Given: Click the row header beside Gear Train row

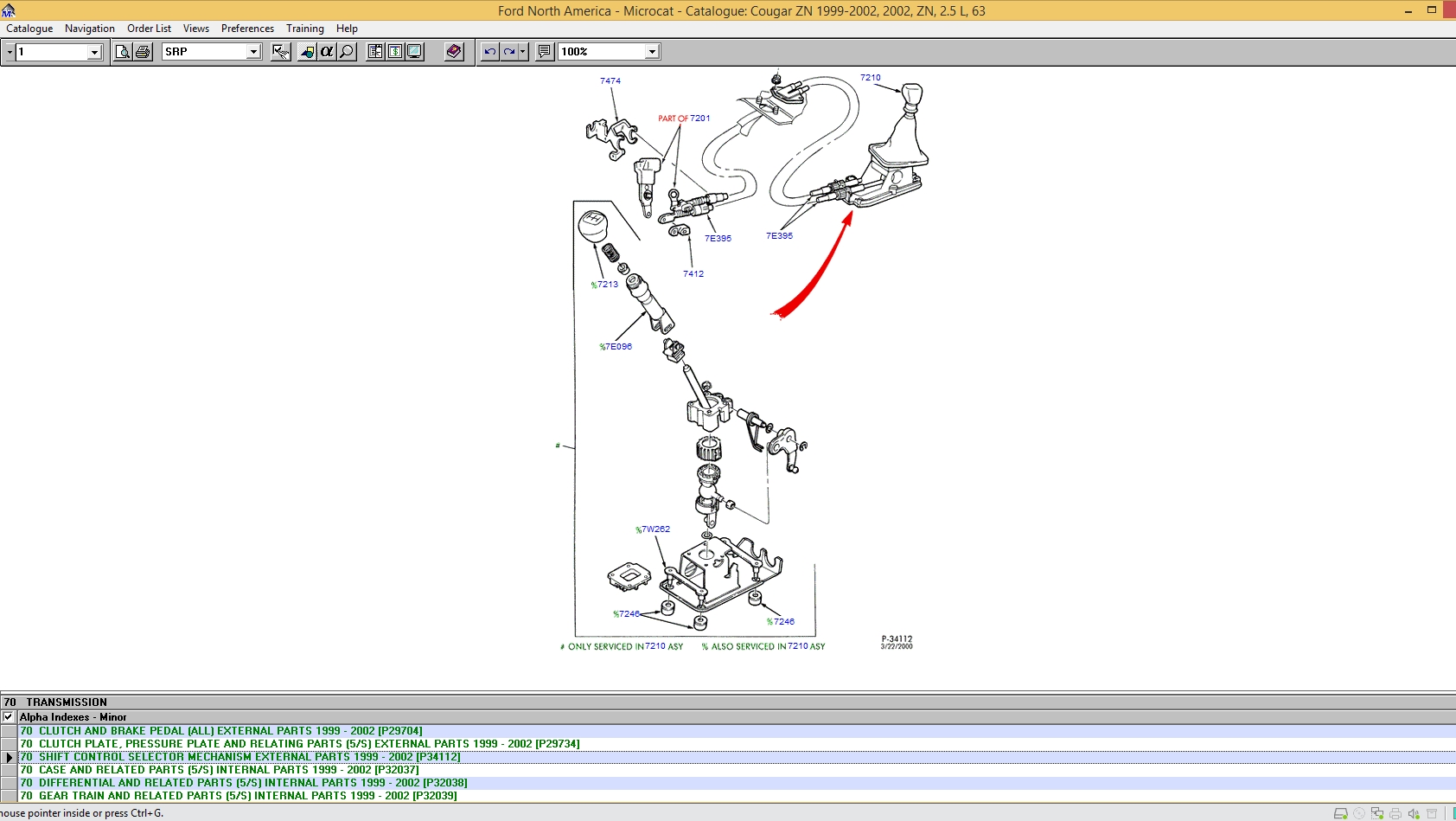Looking at the screenshot, I should [9, 796].
